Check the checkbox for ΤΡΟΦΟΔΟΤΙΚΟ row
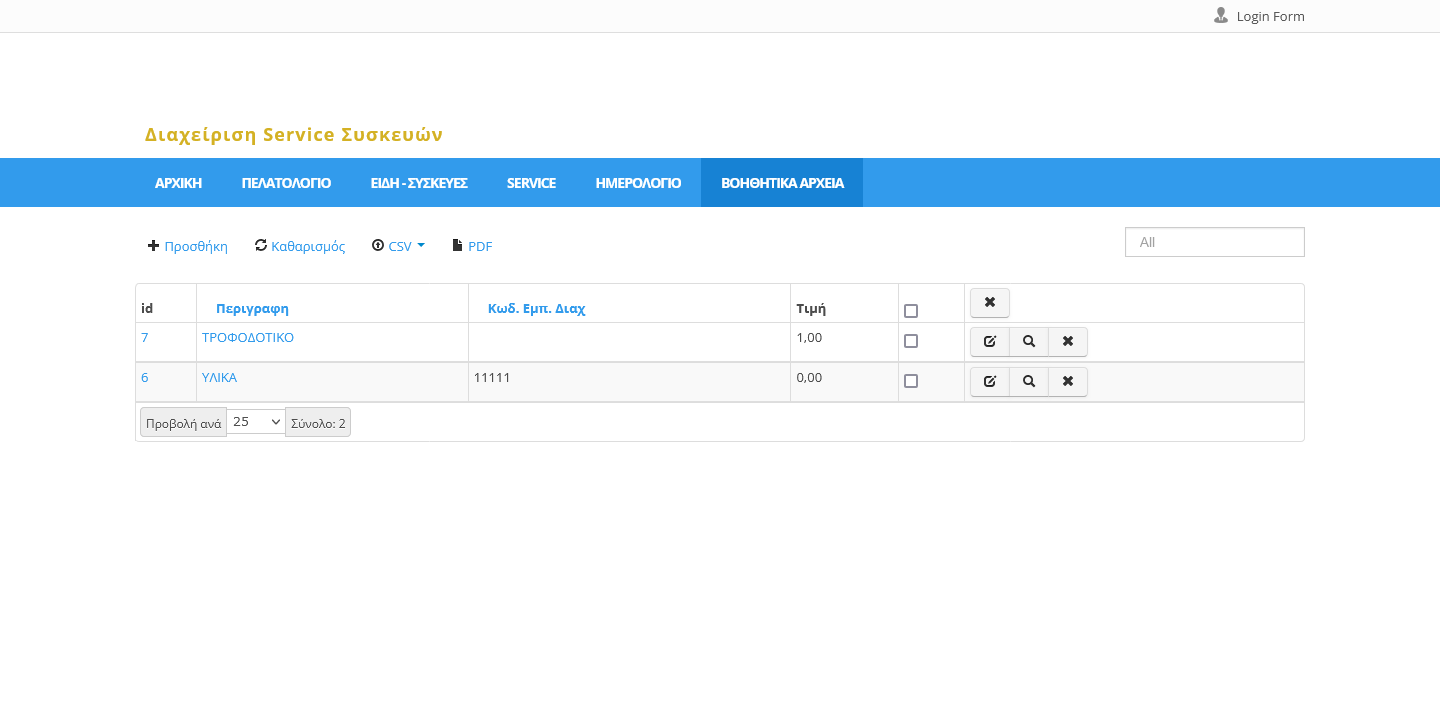The height and width of the screenshot is (719, 1440). (x=911, y=341)
